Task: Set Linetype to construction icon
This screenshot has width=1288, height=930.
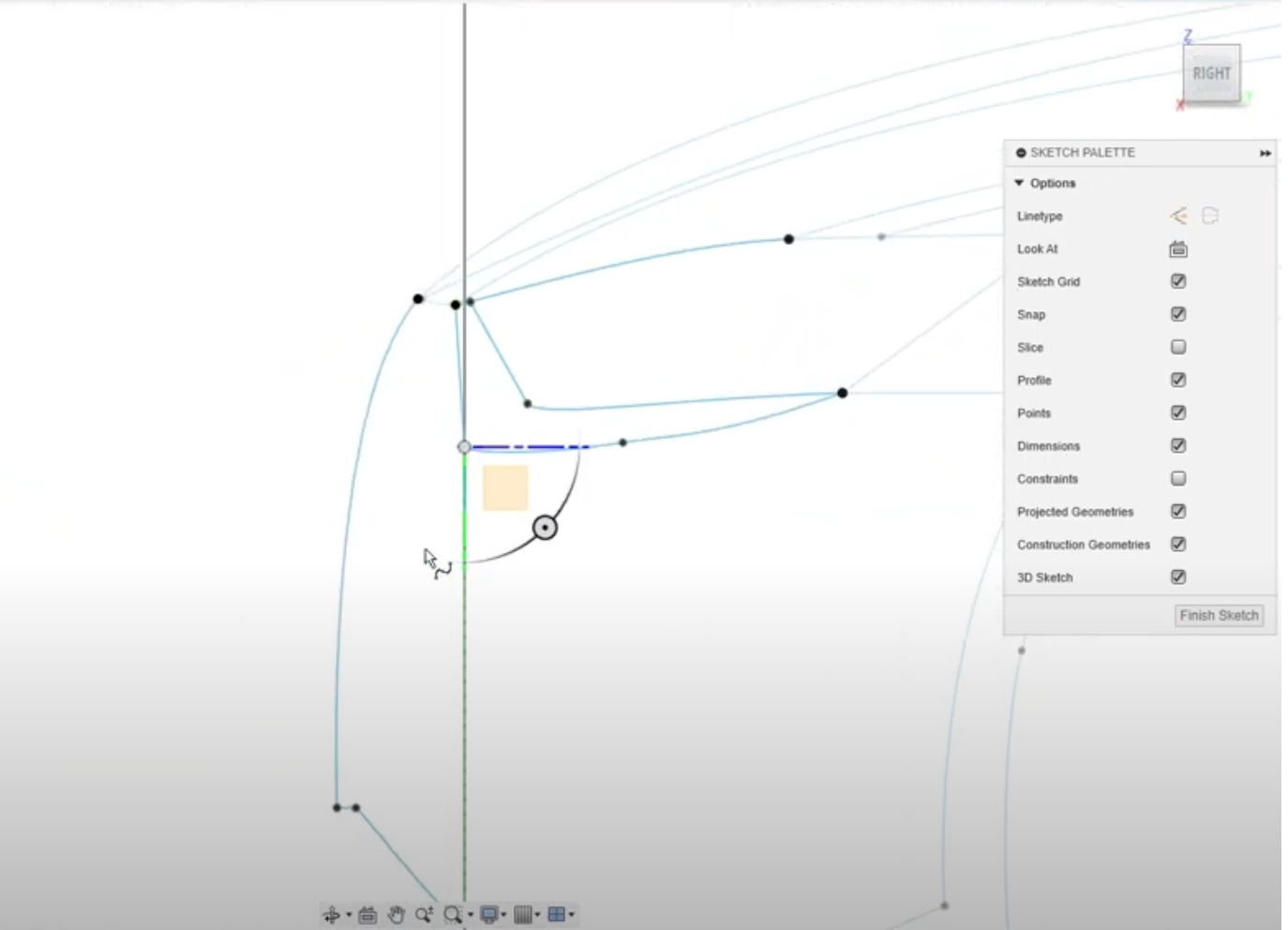Action: pos(1210,217)
